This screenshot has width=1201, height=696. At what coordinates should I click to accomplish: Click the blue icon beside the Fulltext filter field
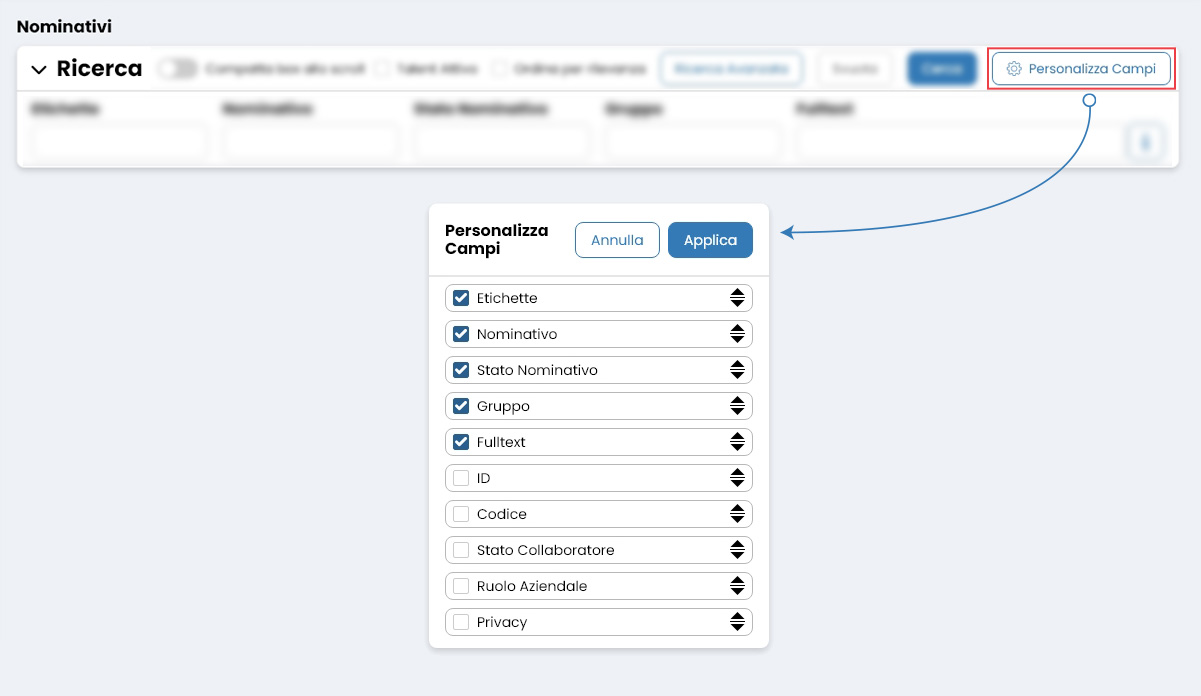click(x=1146, y=142)
